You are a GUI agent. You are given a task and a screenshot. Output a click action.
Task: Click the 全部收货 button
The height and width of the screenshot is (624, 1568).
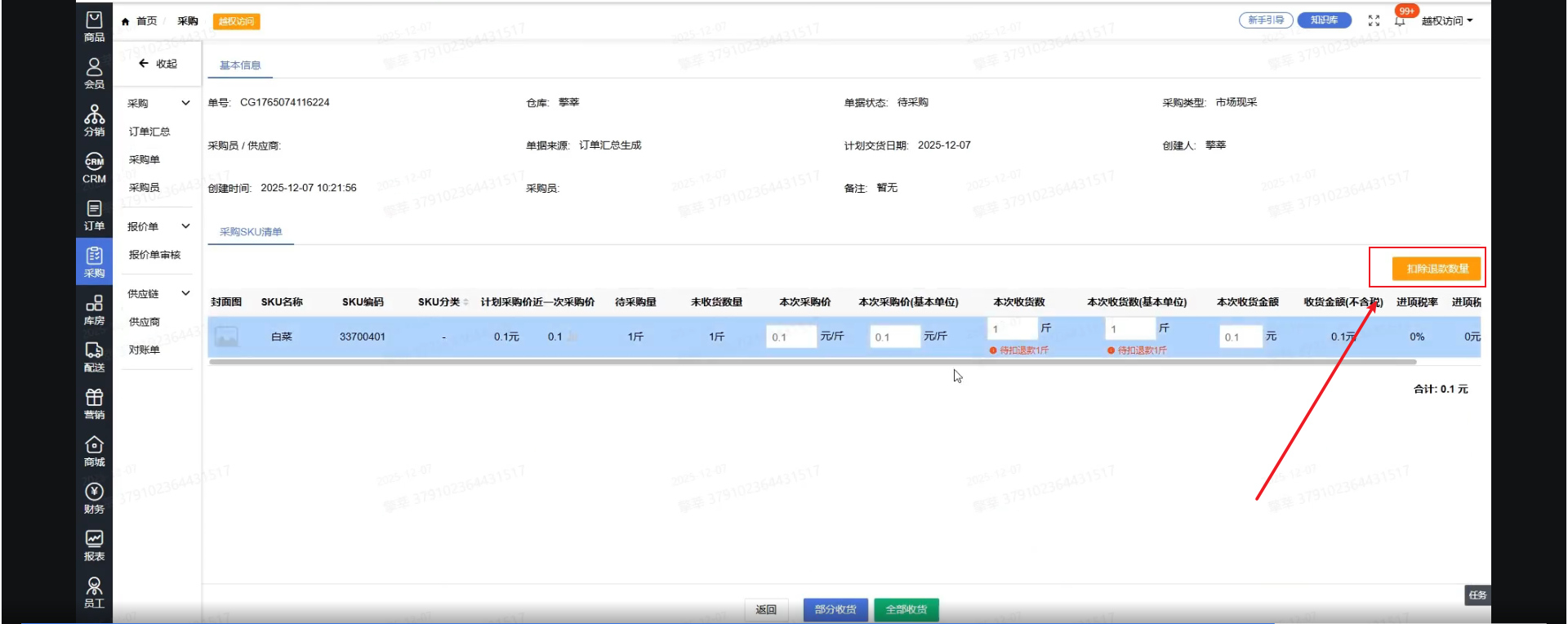coord(906,609)
